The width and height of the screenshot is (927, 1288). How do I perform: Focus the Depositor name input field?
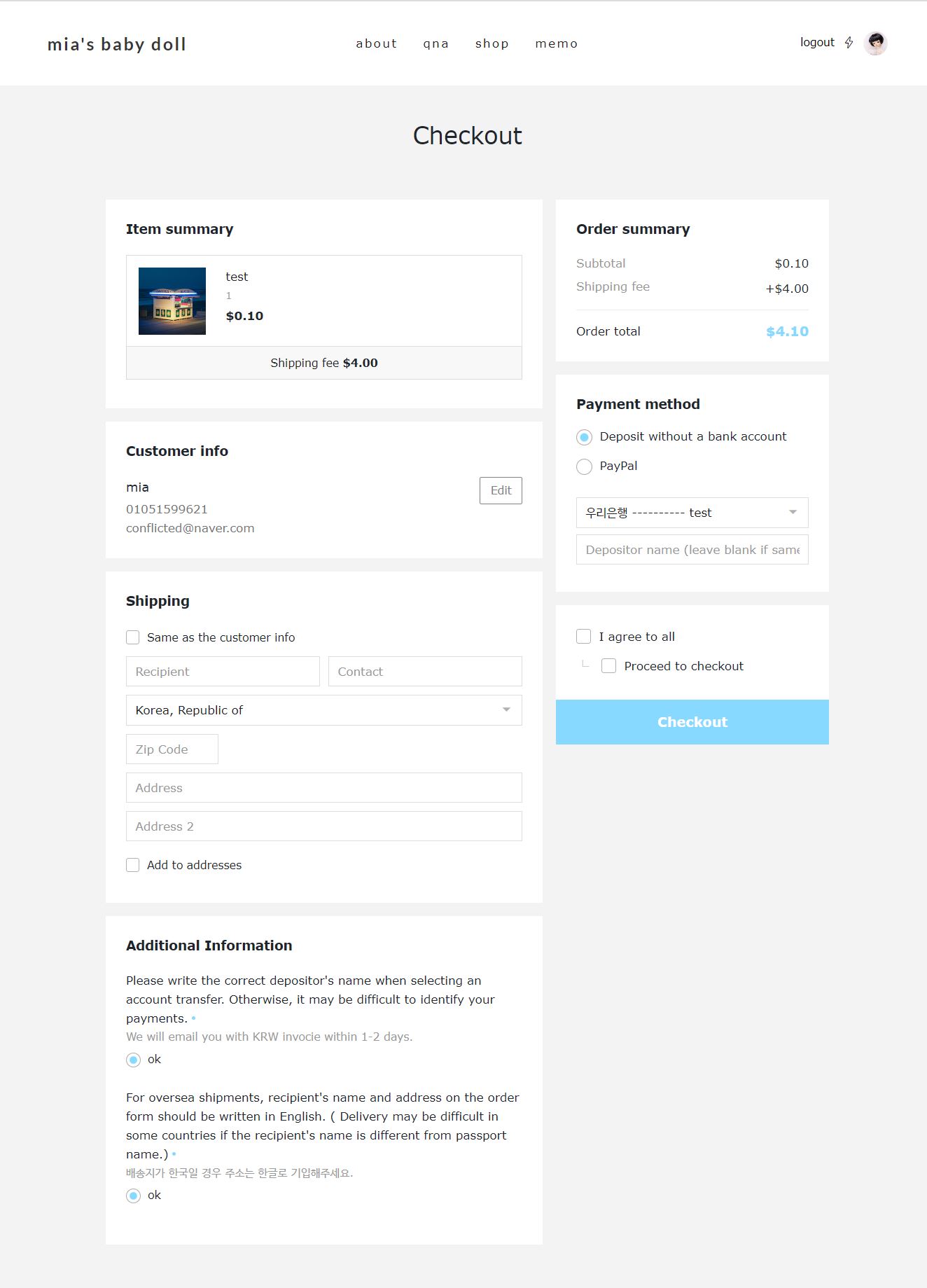click(x=692, y=550)
